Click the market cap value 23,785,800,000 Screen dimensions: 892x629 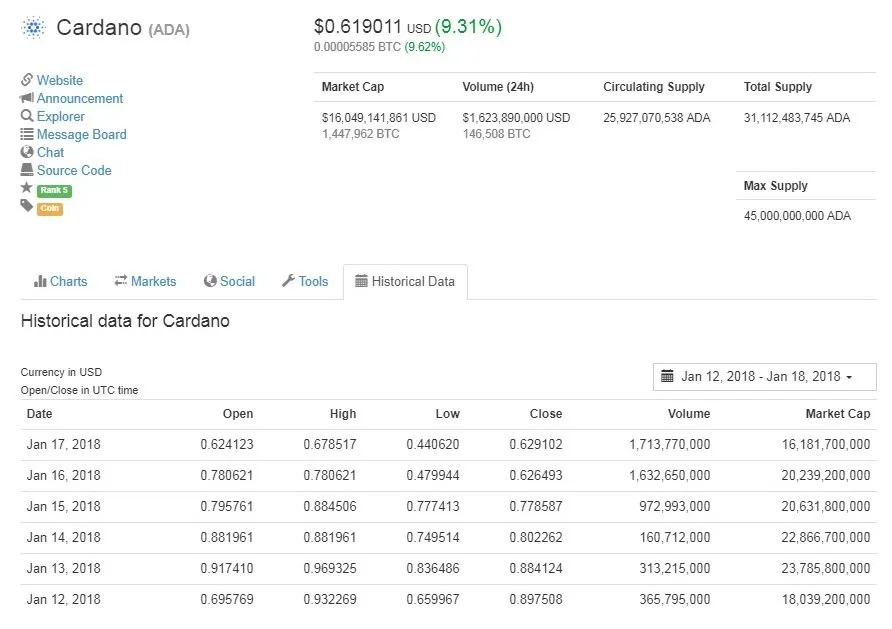coord(826,568)
